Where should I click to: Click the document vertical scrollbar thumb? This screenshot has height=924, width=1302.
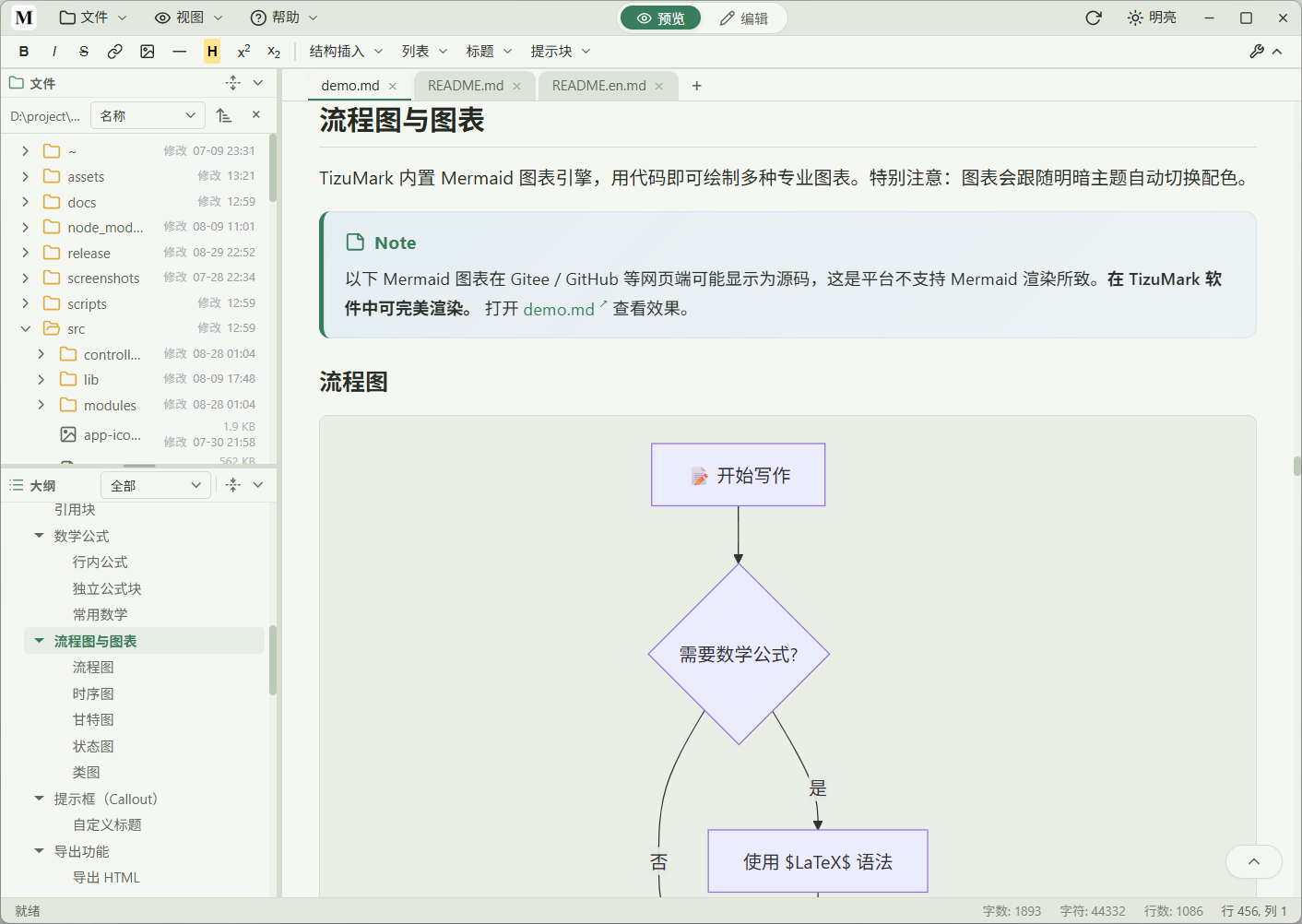tap(1297, 466)
